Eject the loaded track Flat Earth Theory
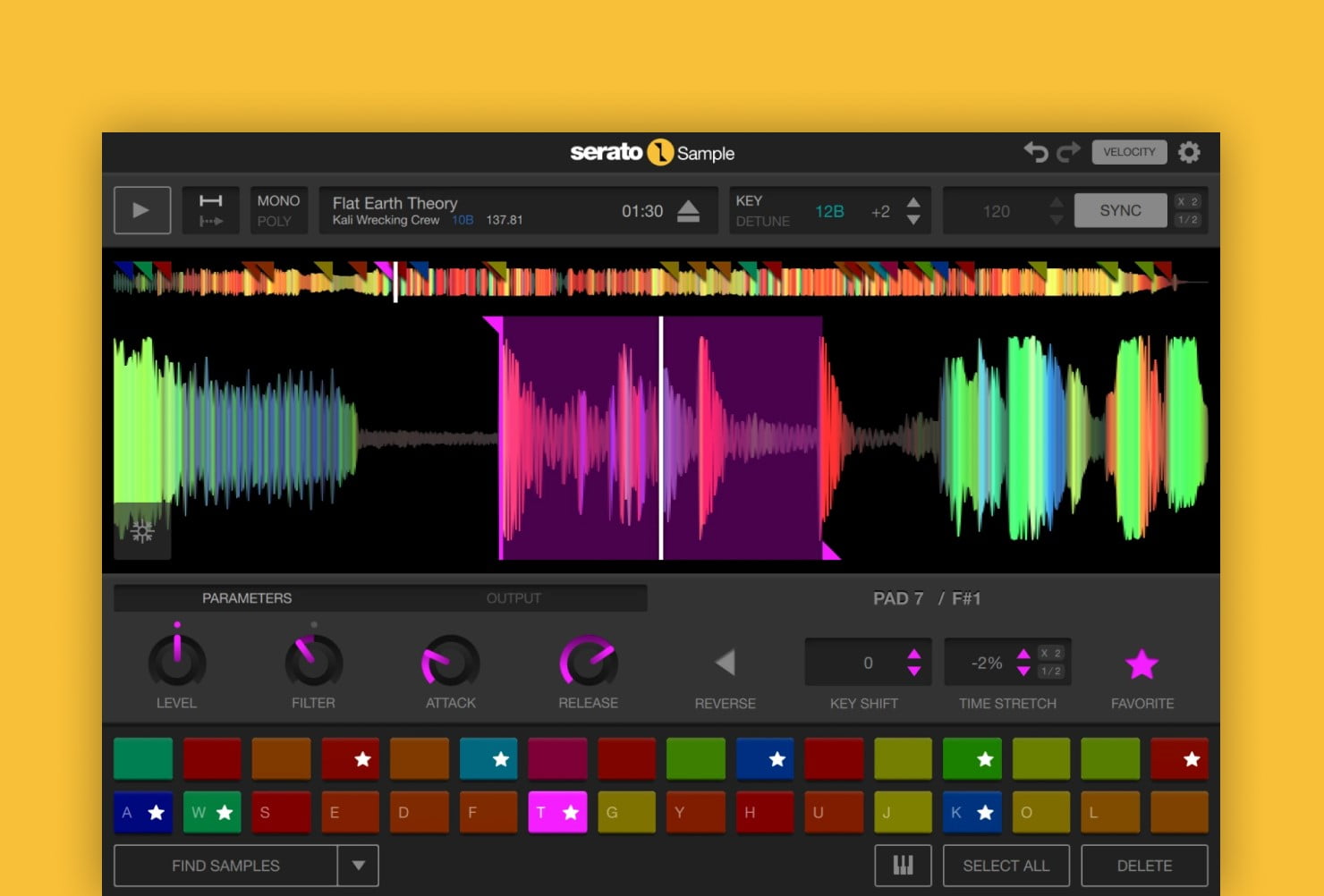 688,211
